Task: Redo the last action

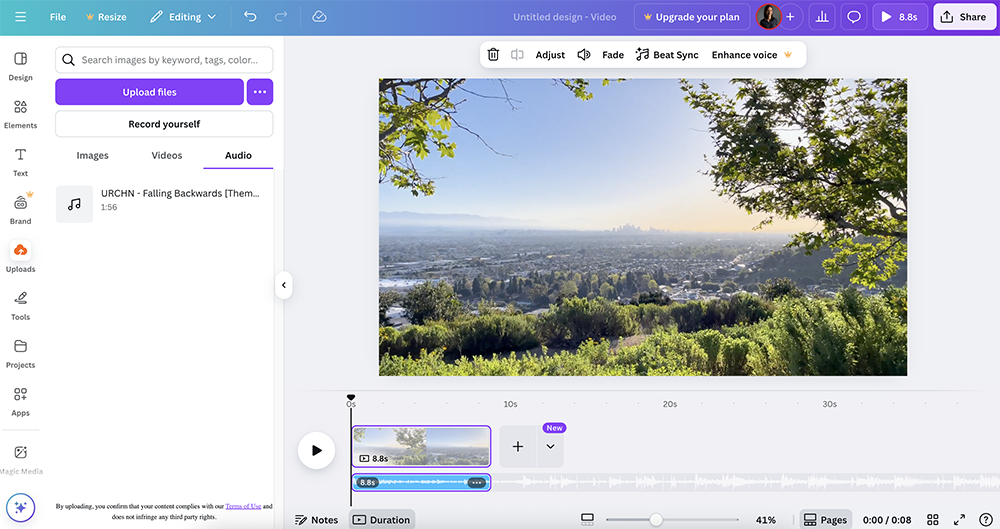Action: 281,17
